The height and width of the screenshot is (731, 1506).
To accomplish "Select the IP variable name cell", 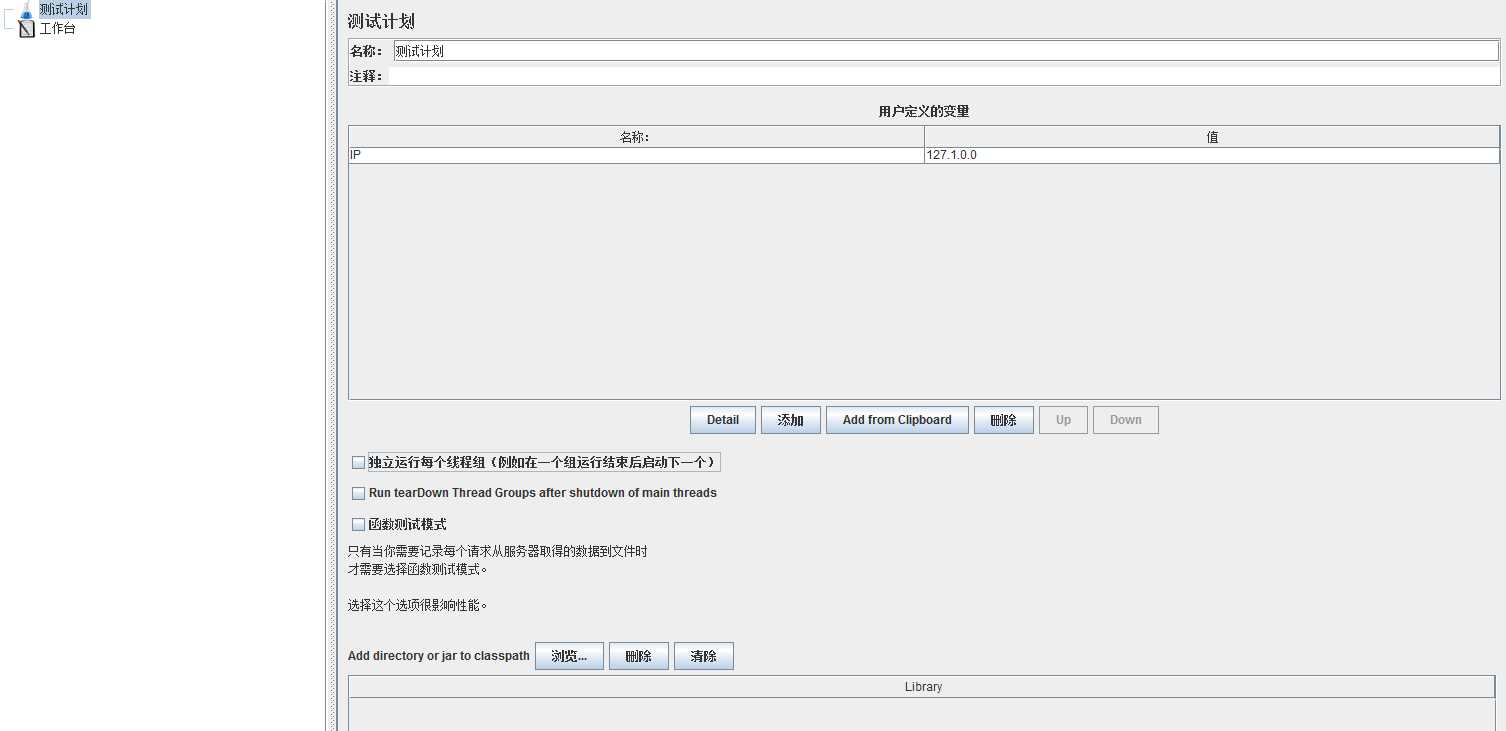I will point(636,156).
